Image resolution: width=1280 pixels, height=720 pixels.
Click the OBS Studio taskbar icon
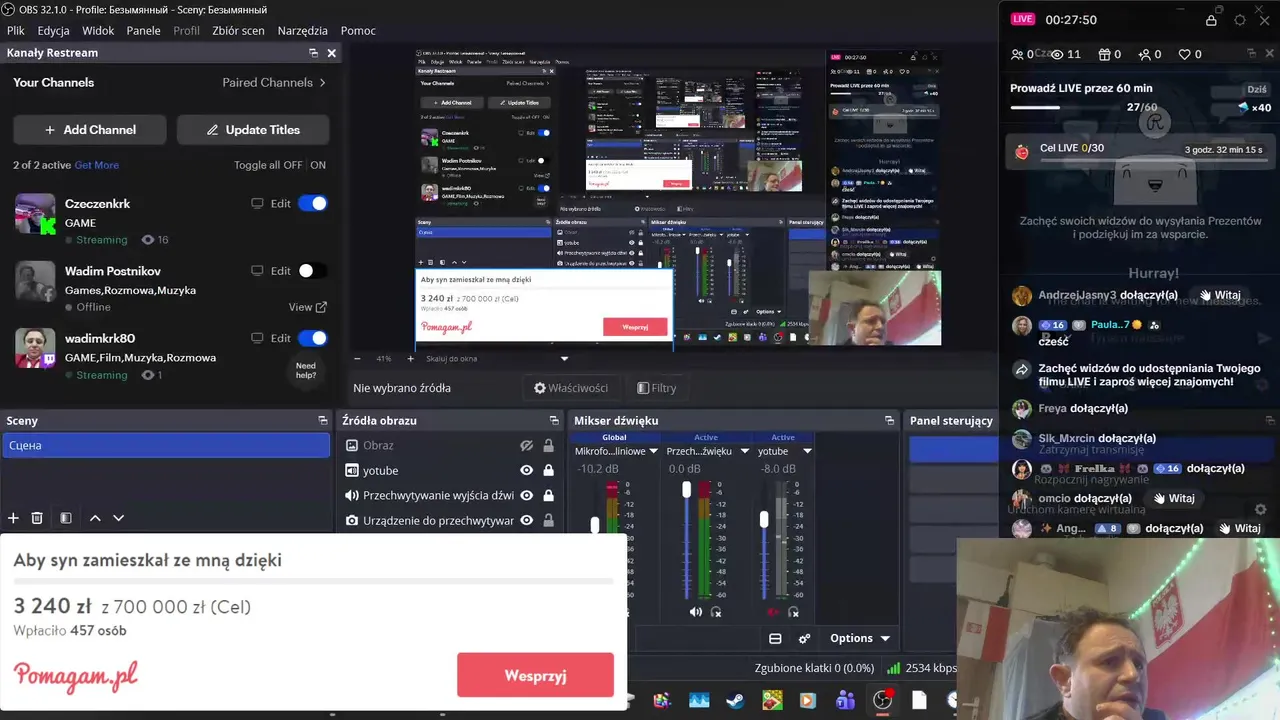point(882,701)
